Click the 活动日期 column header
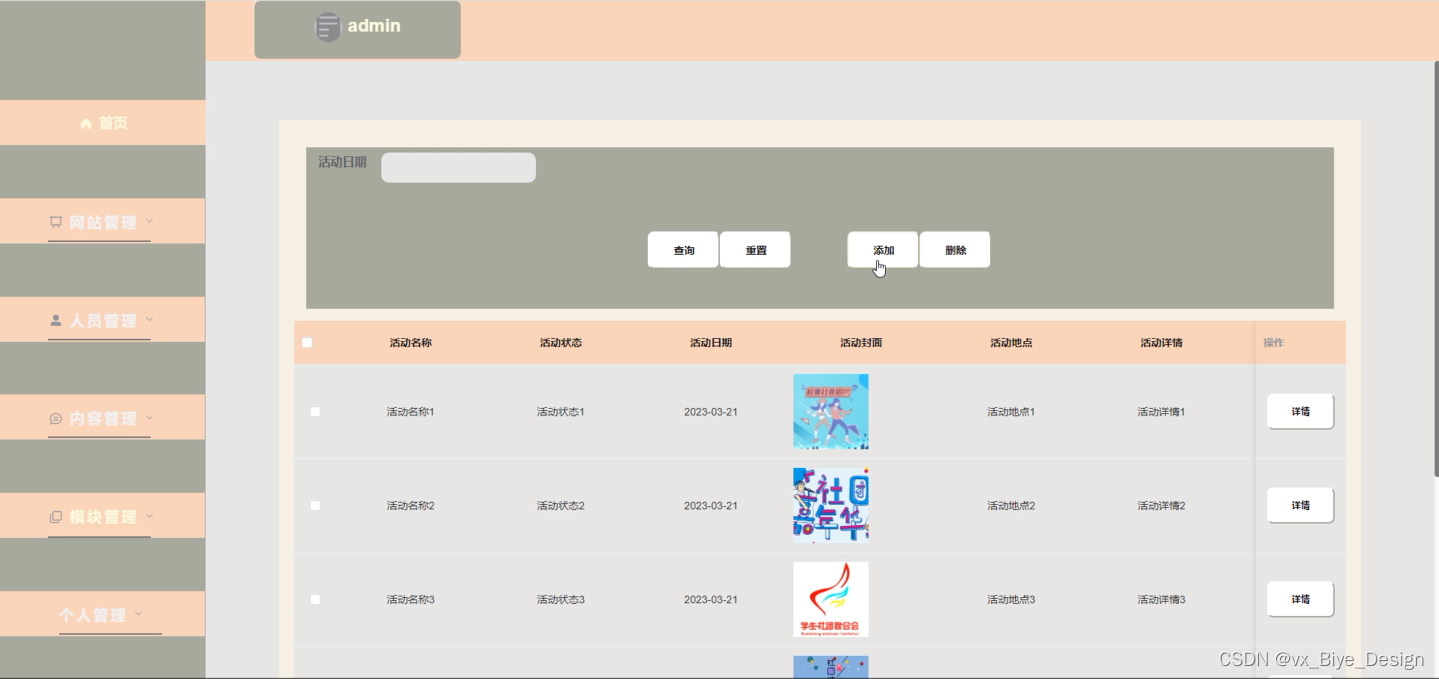Viewport: 1439px width, 679px height. pyautogui.click(x=711, y=343)
